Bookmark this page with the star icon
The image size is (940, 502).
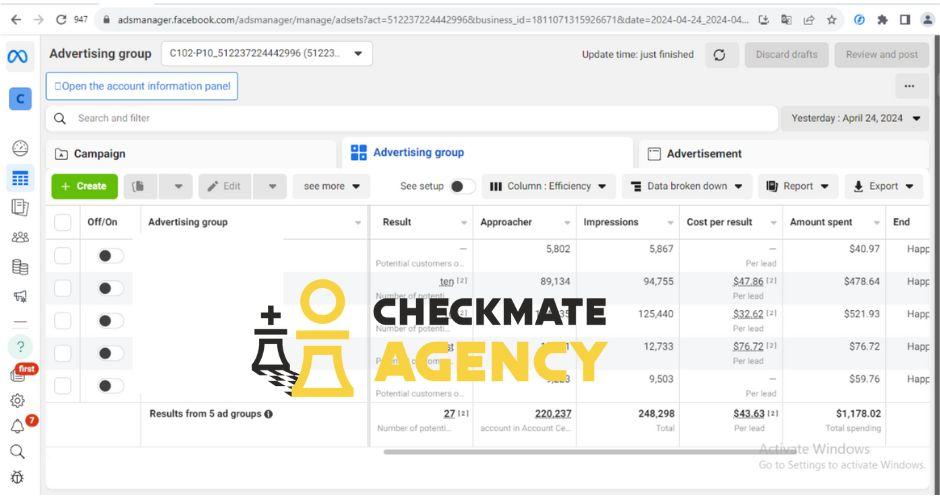point(831,20)
